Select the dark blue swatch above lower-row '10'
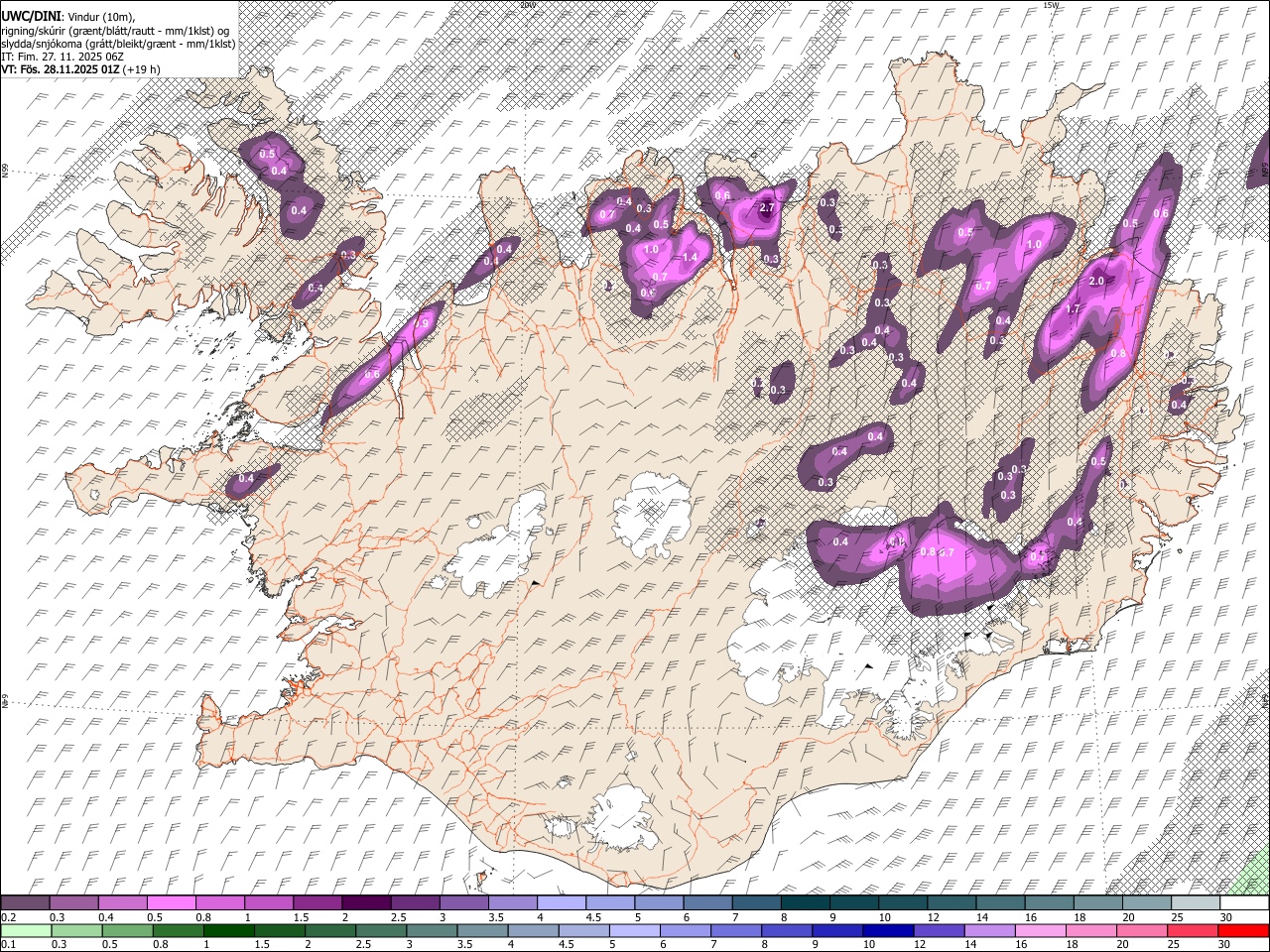1270x952 pixels. 887,931
